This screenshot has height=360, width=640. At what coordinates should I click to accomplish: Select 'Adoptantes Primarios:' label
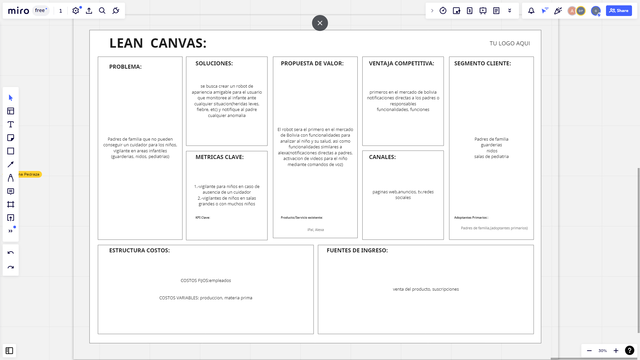[471, 218]
